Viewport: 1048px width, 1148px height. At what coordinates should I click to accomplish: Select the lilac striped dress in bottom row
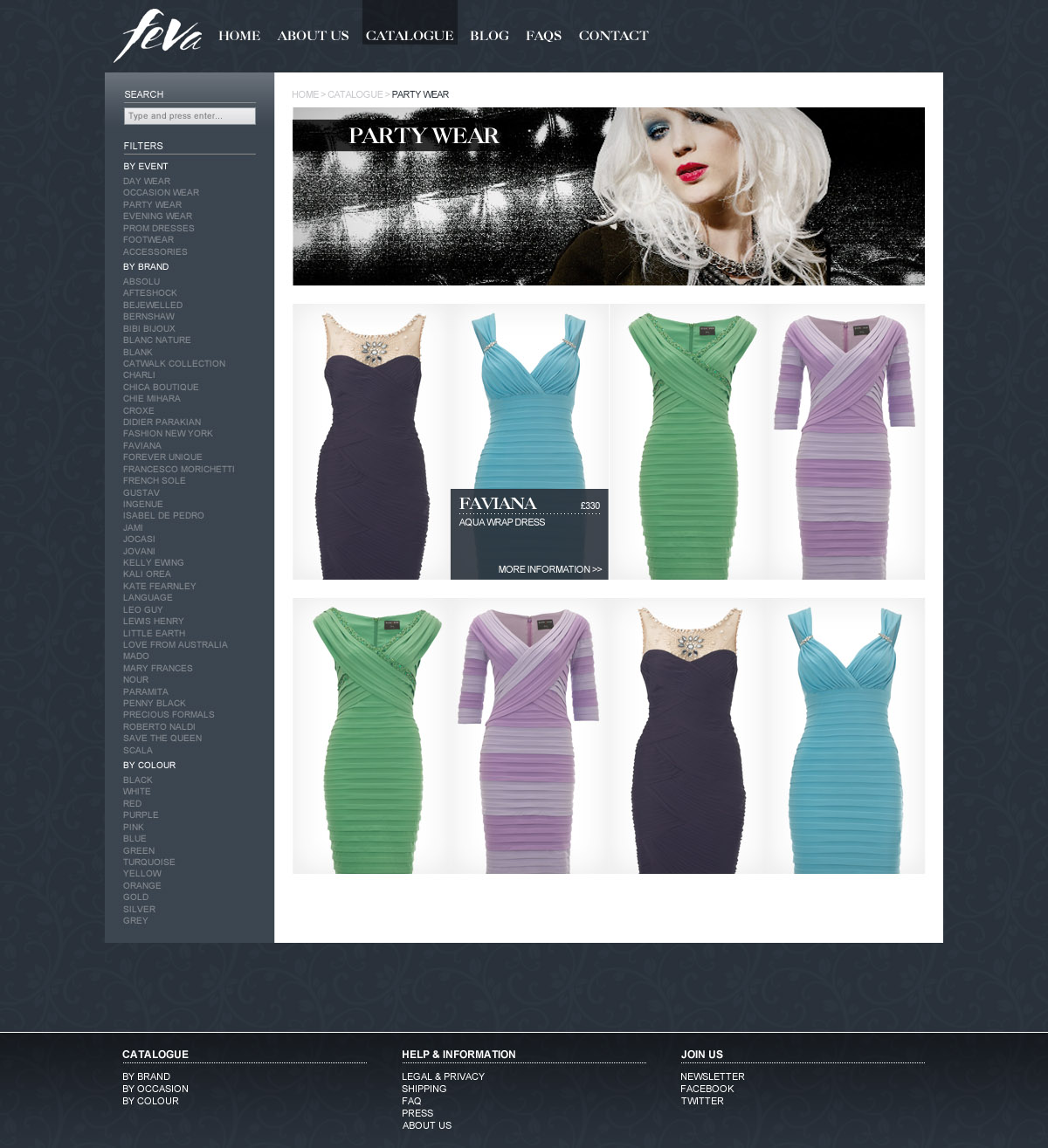coord(528,736)
